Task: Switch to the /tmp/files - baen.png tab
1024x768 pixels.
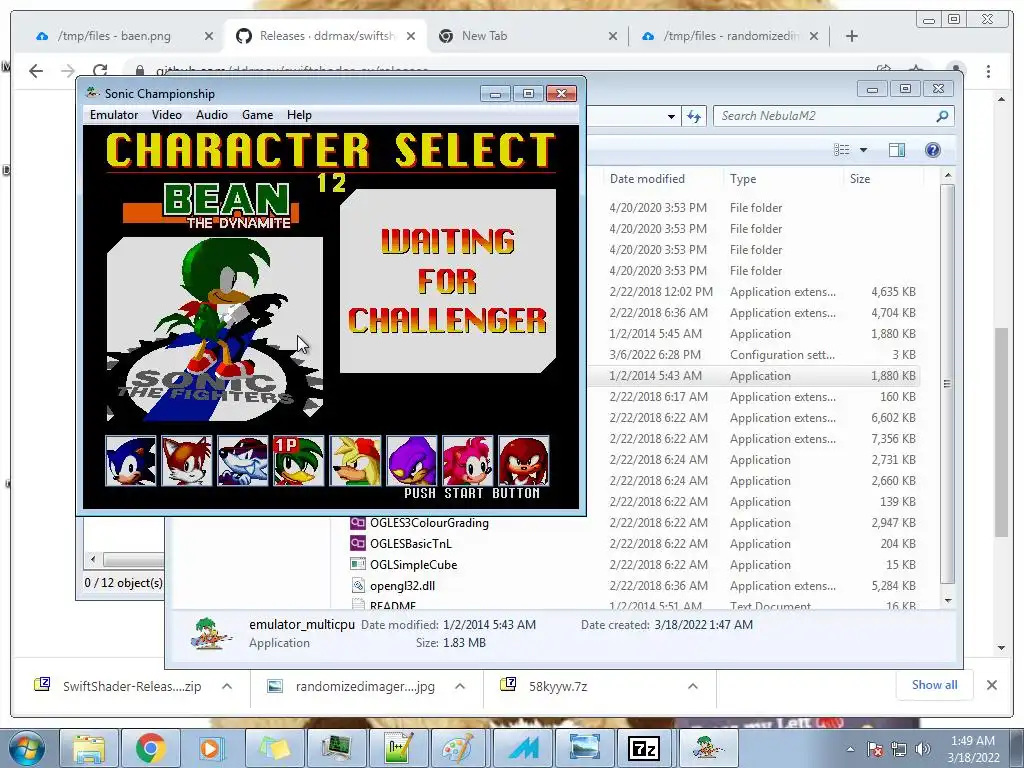Action: 114,36
